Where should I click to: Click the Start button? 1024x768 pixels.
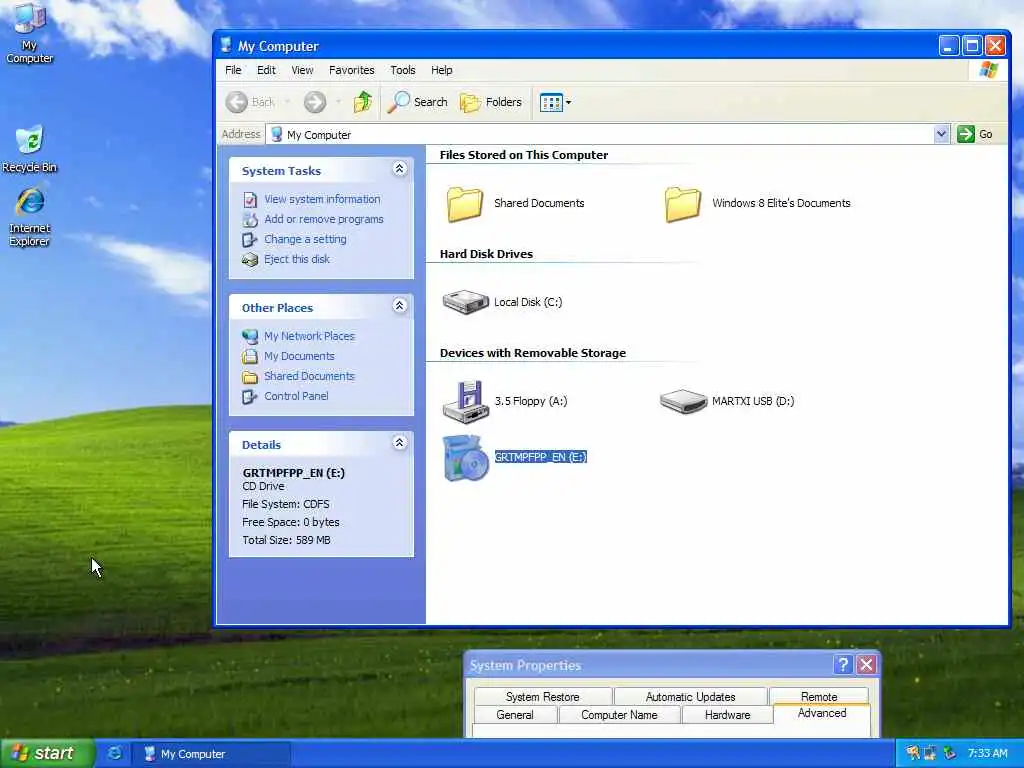pos(47,753)
